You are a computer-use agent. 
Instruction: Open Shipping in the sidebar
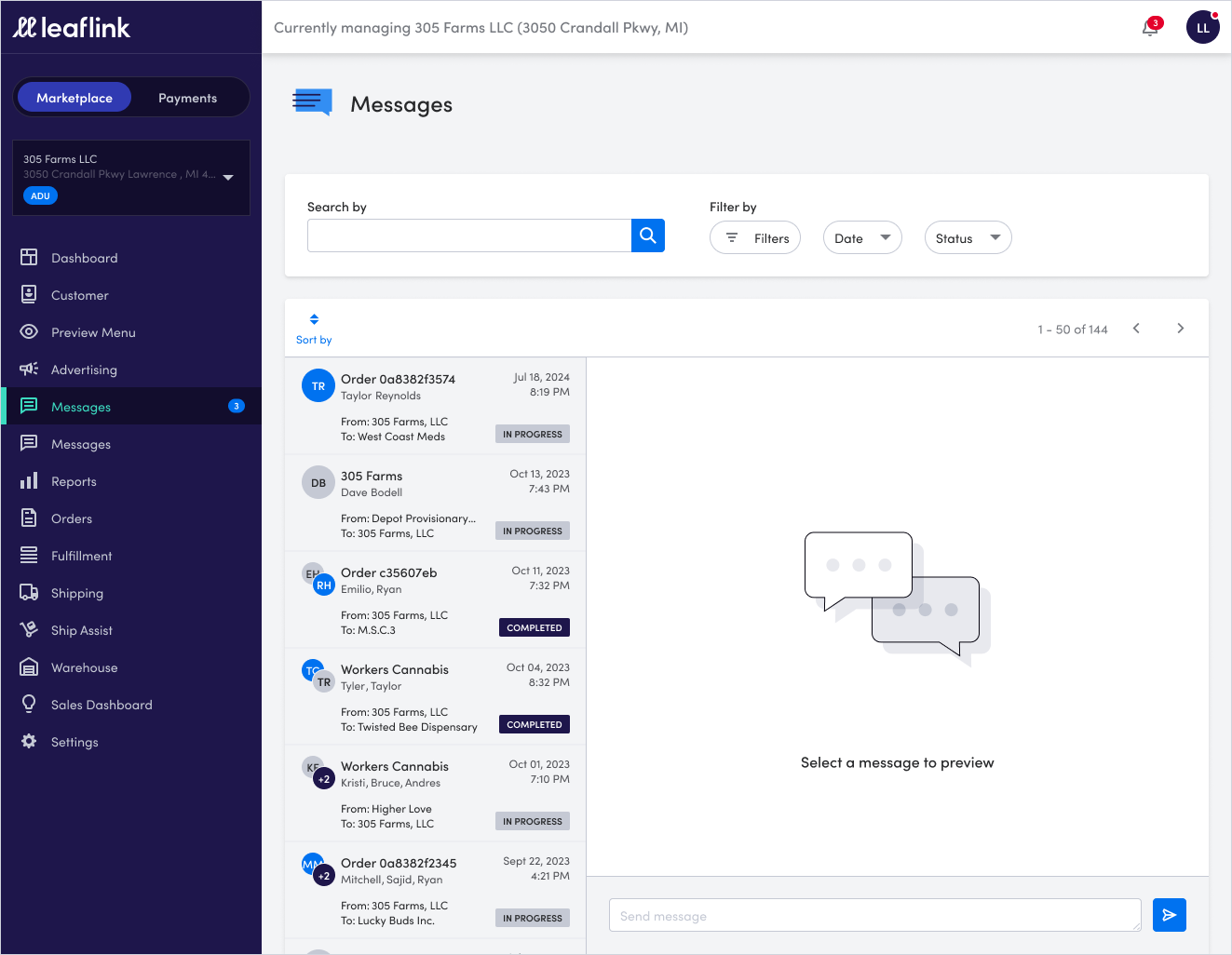131,593
